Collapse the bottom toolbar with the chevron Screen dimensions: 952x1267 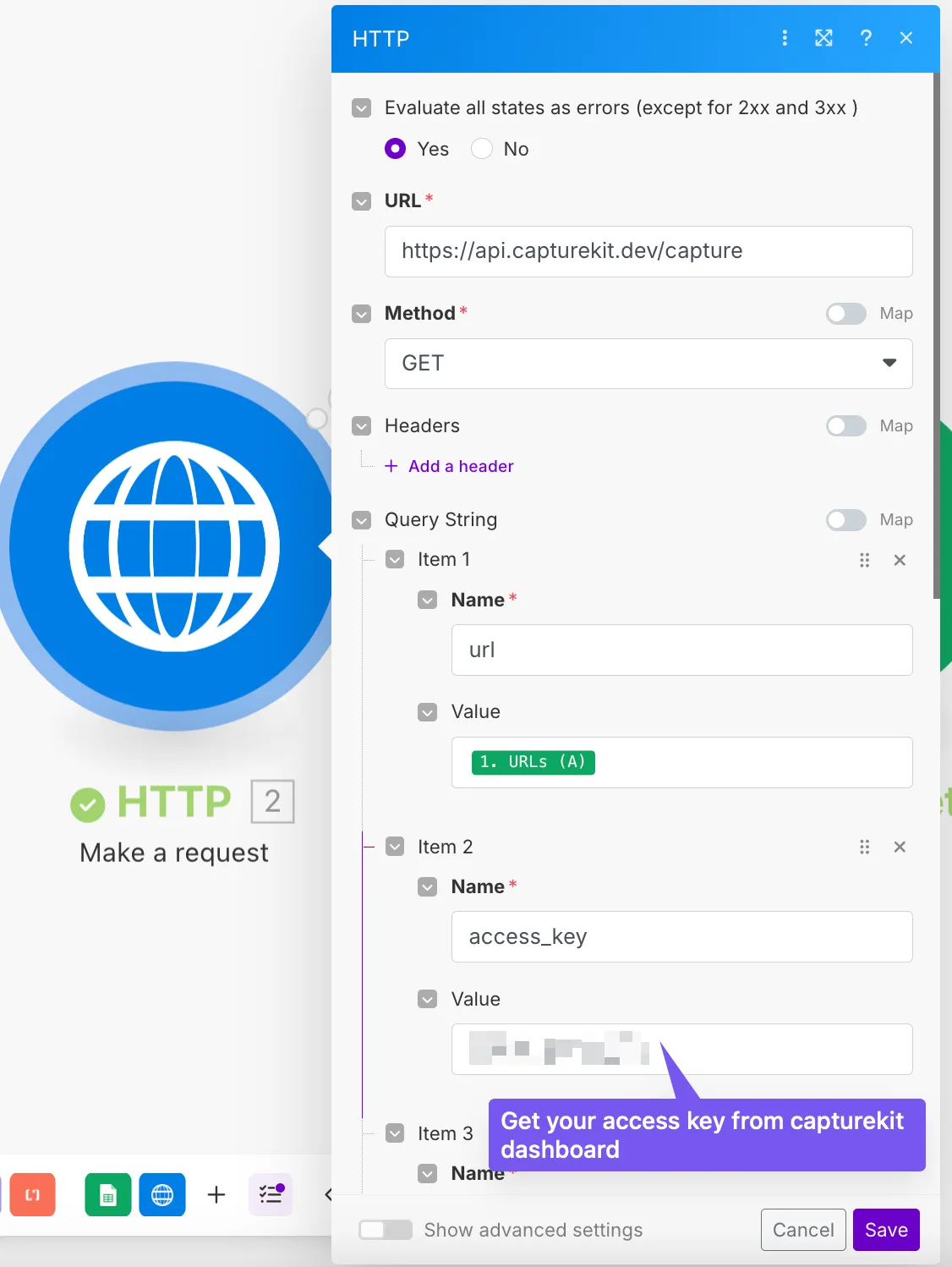(x=327, y=1194)
